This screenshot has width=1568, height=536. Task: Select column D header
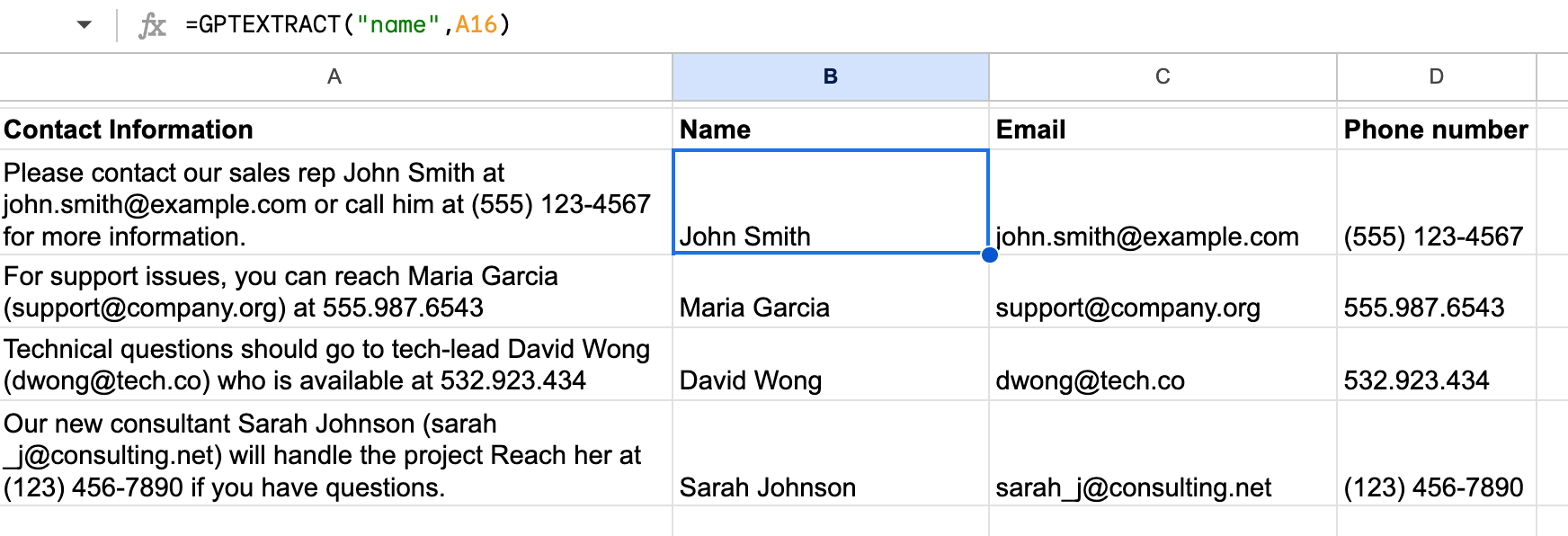pyautogui.click(x=1436, y=76)
